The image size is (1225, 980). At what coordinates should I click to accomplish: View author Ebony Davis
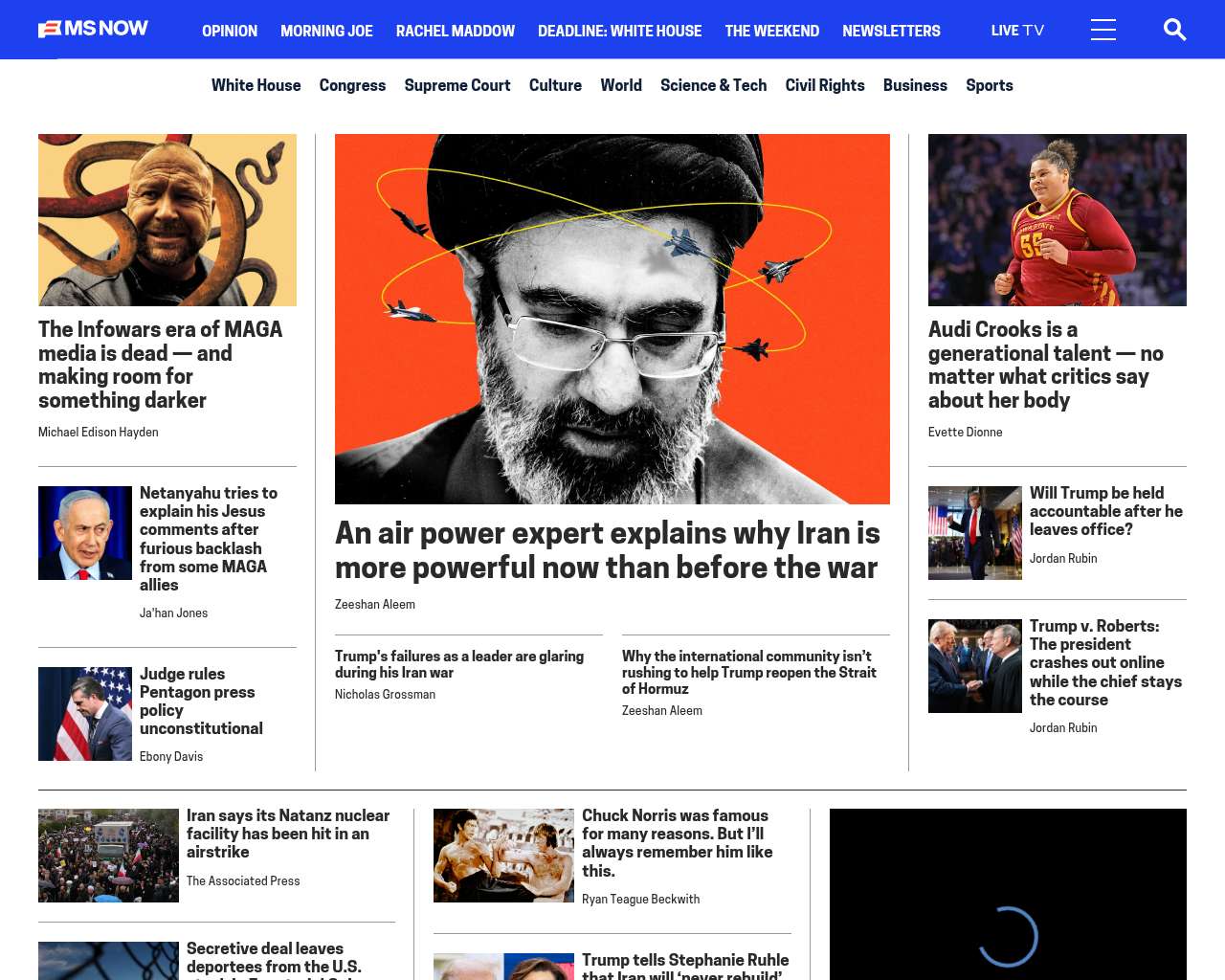pos(171,757)
